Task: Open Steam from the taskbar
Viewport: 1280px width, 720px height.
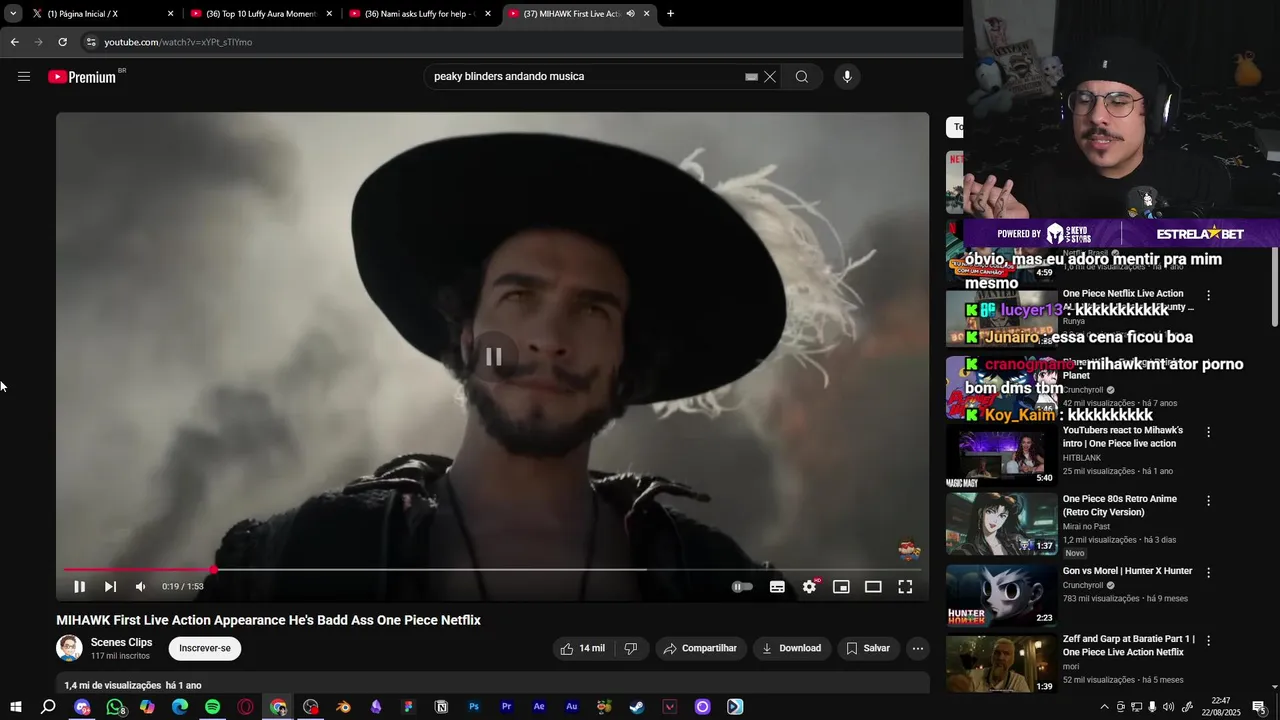Action: pos(637,707)
